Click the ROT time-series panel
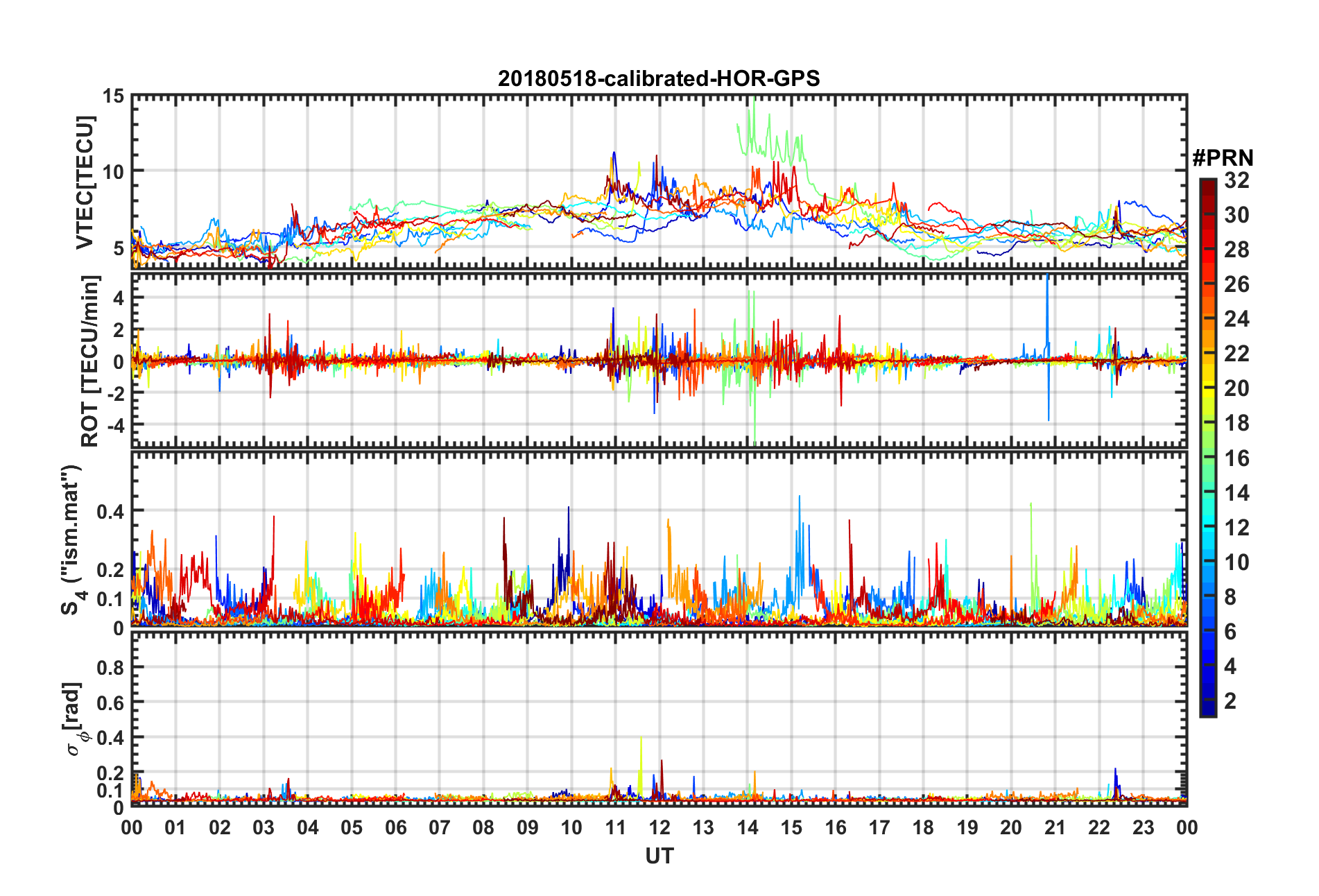Screen dimensions: 1319x896 click(x=659, y=360)
